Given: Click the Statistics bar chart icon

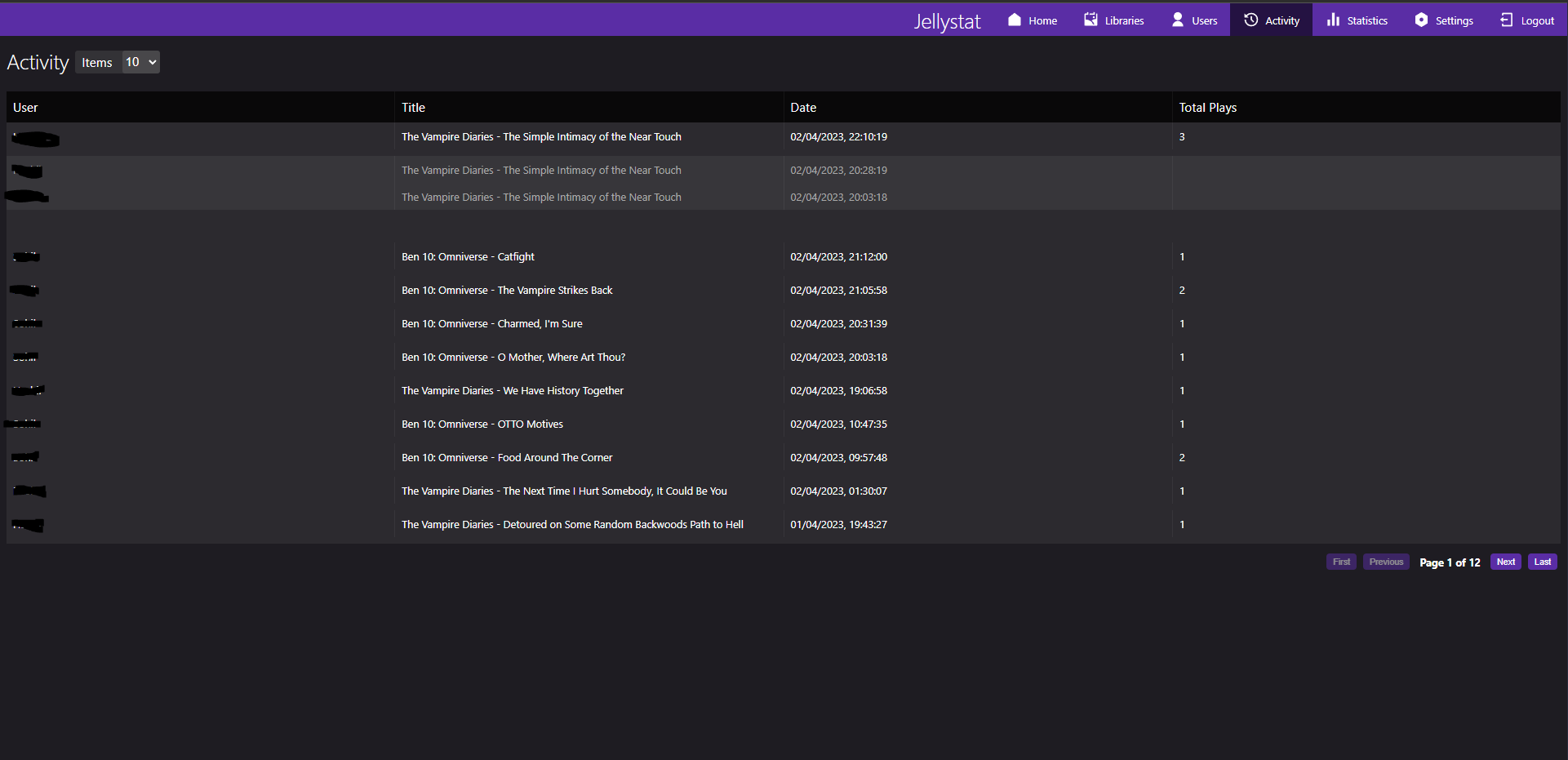Looking at the screenshot, I should 1333,20.
